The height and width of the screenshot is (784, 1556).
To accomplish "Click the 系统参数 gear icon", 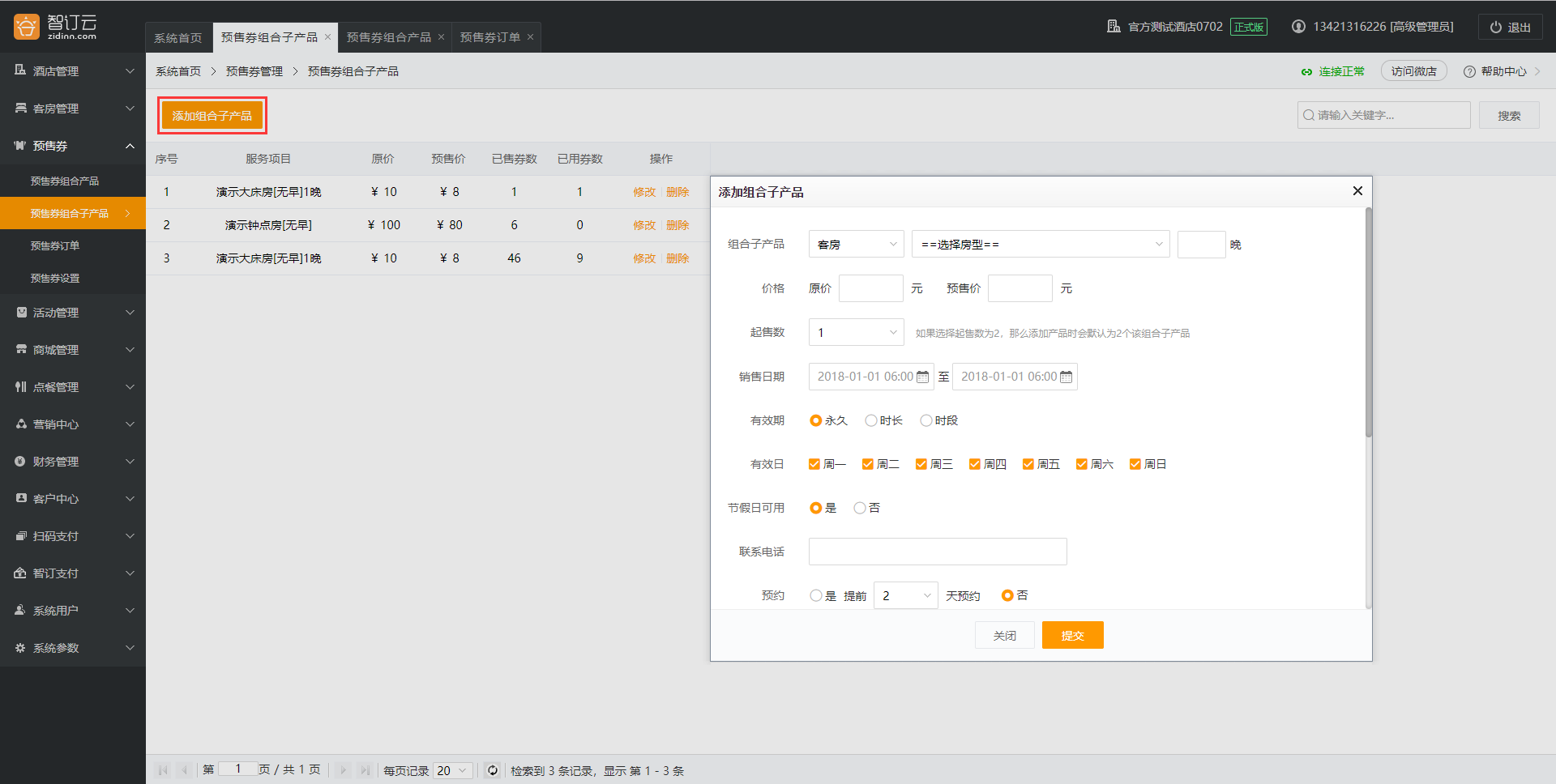I will tap(20, 647).
